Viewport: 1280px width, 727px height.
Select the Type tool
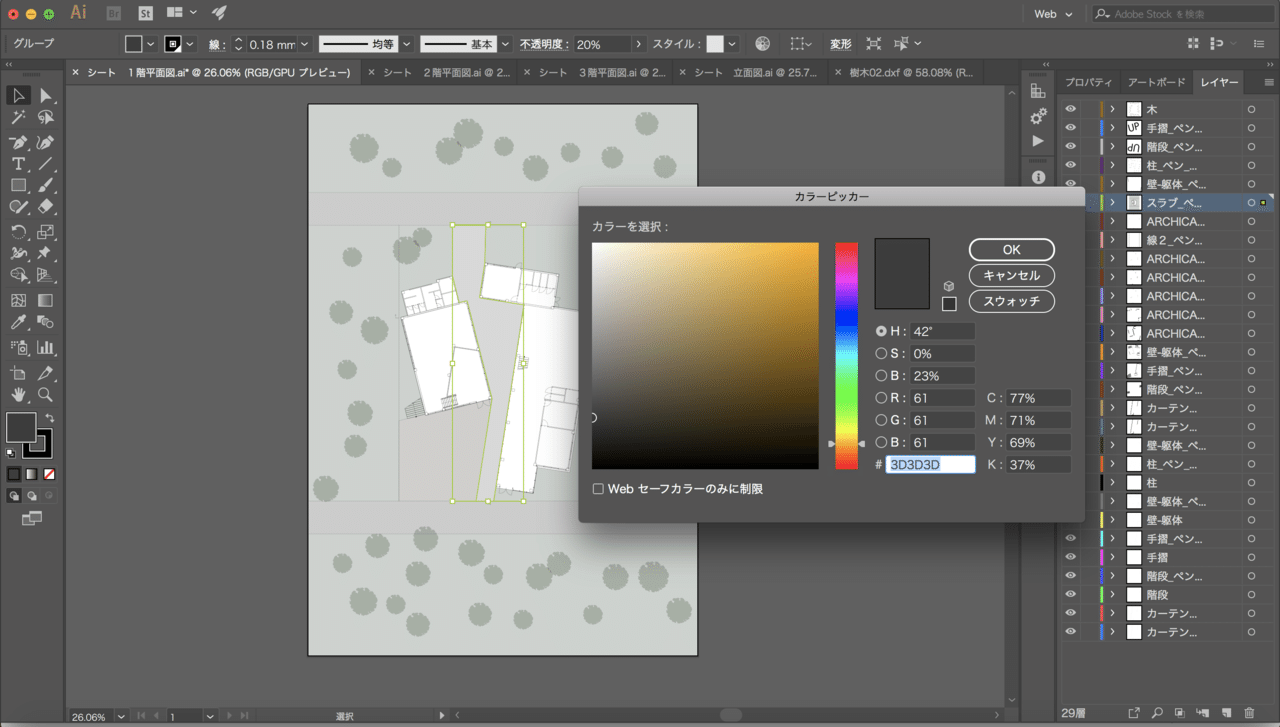coord(18,164)
